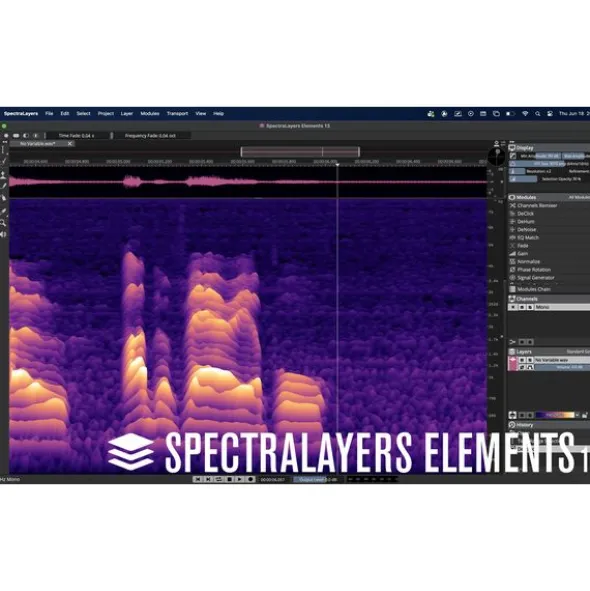The width and height of the screenshot is (590, 591).
Task: Open macOS Spotlight search icon
Action: click(538, 113)
